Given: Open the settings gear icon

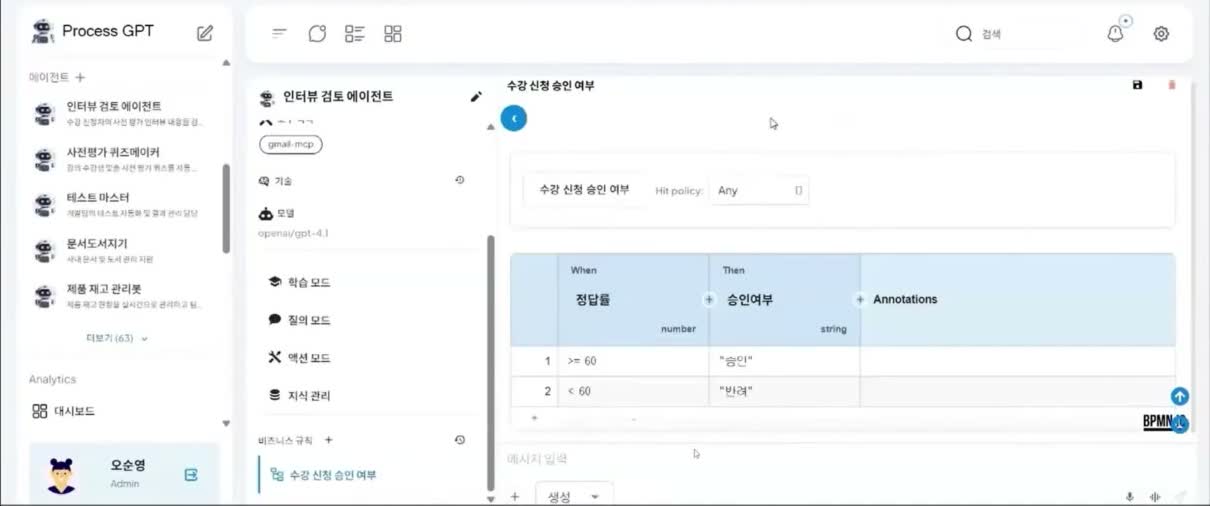Looking at the screenshot, I should [x=1161, y=34].
